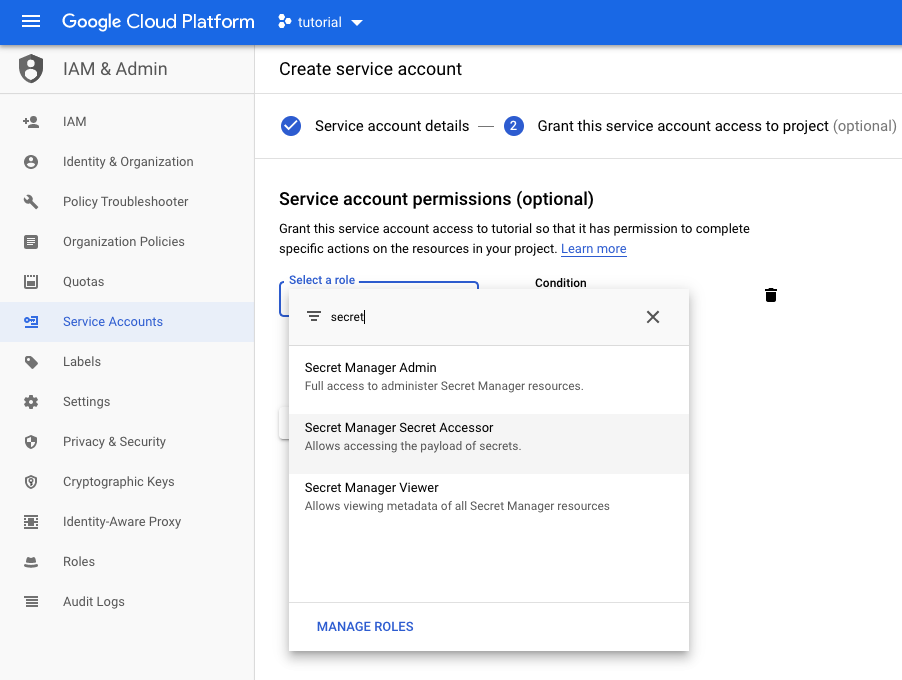Screen dimensions: 902x680
Task: Click the tutorial project hexagon icon
Action: [x=284, y=22]
